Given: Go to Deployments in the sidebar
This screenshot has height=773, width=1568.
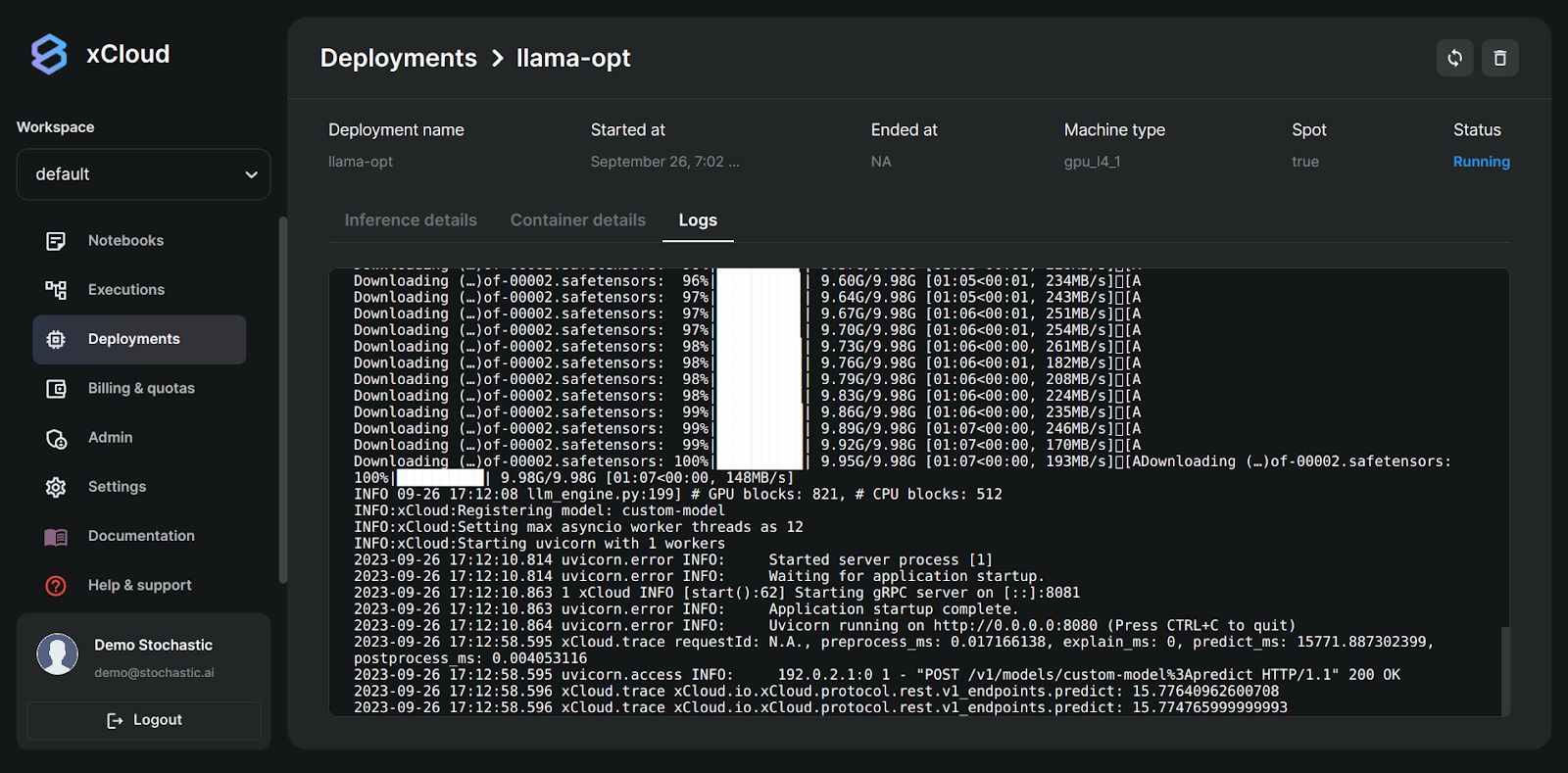Looking at the screenshot, I should click(x=139, y=339).
